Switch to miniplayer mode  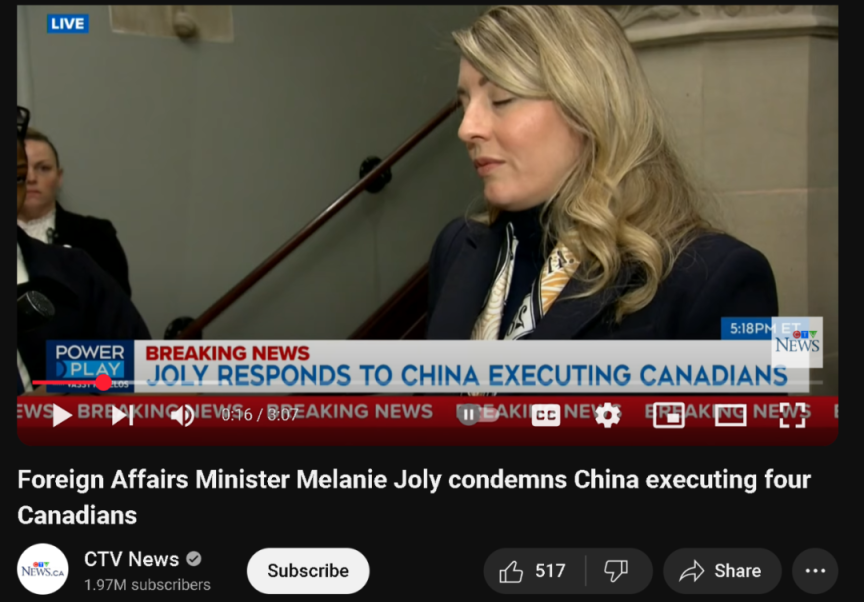point(668,415)
